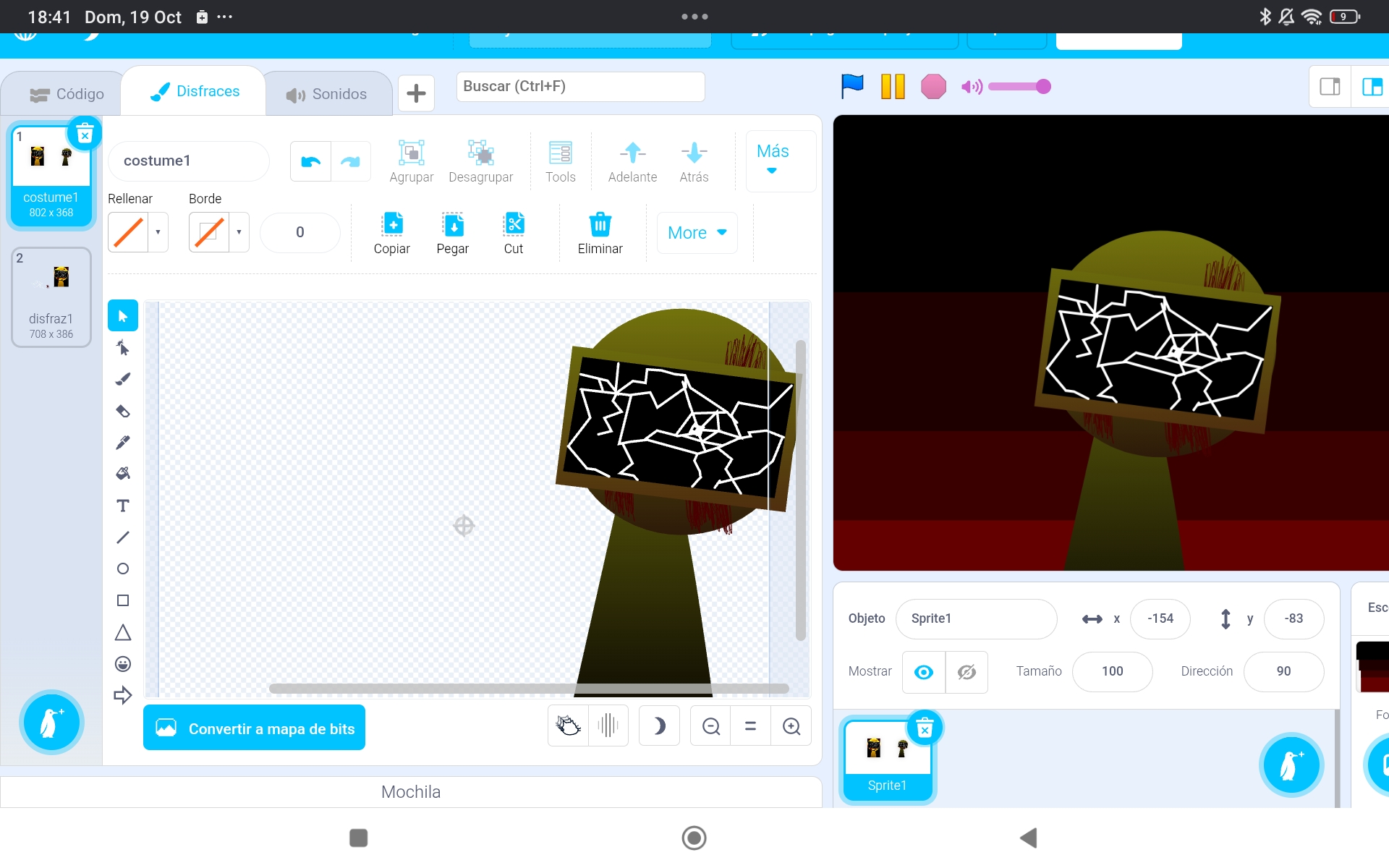Select the disfraz1 costume thumbnail
Viewport: 1389px width, 868px height.
tap(51, 297)
